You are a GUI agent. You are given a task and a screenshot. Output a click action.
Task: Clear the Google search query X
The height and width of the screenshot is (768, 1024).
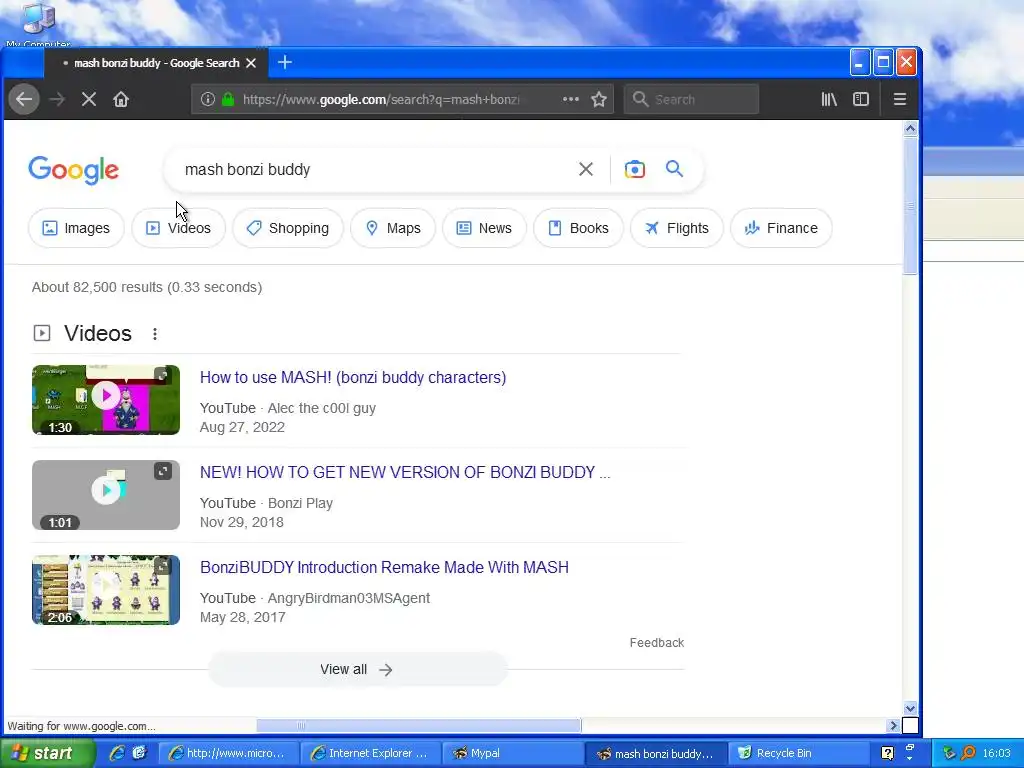pyautogui.click(x=586, y=169)
